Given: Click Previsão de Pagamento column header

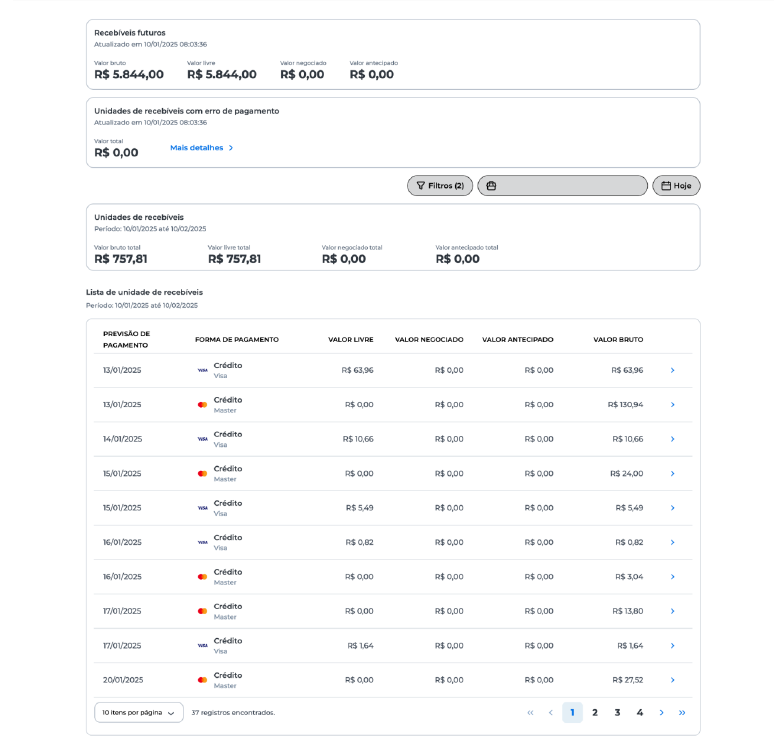Looking at the screenshot, I should coord(127,340).
